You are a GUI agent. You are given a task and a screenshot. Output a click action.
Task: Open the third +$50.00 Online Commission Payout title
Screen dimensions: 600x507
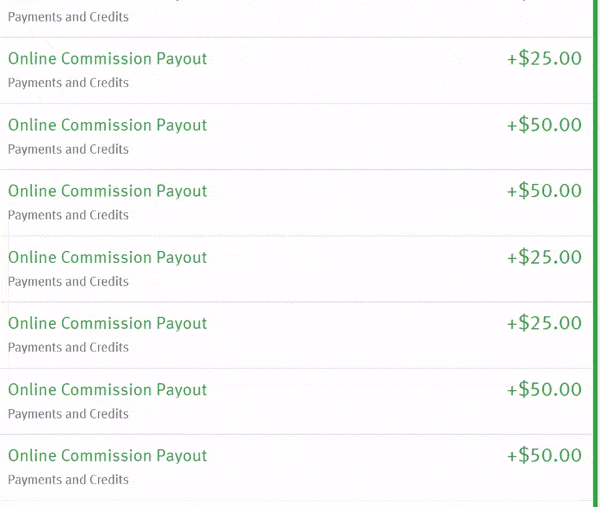point(108,390)
